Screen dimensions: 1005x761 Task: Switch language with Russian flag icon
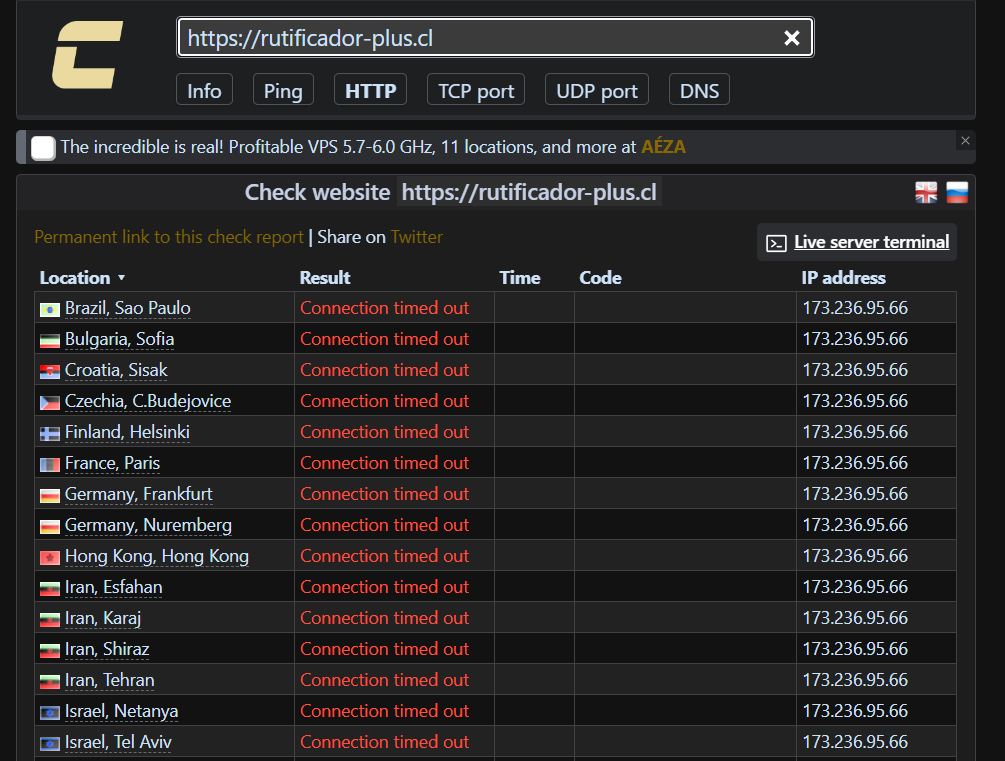pyautogui.click(x=957, y=192)
